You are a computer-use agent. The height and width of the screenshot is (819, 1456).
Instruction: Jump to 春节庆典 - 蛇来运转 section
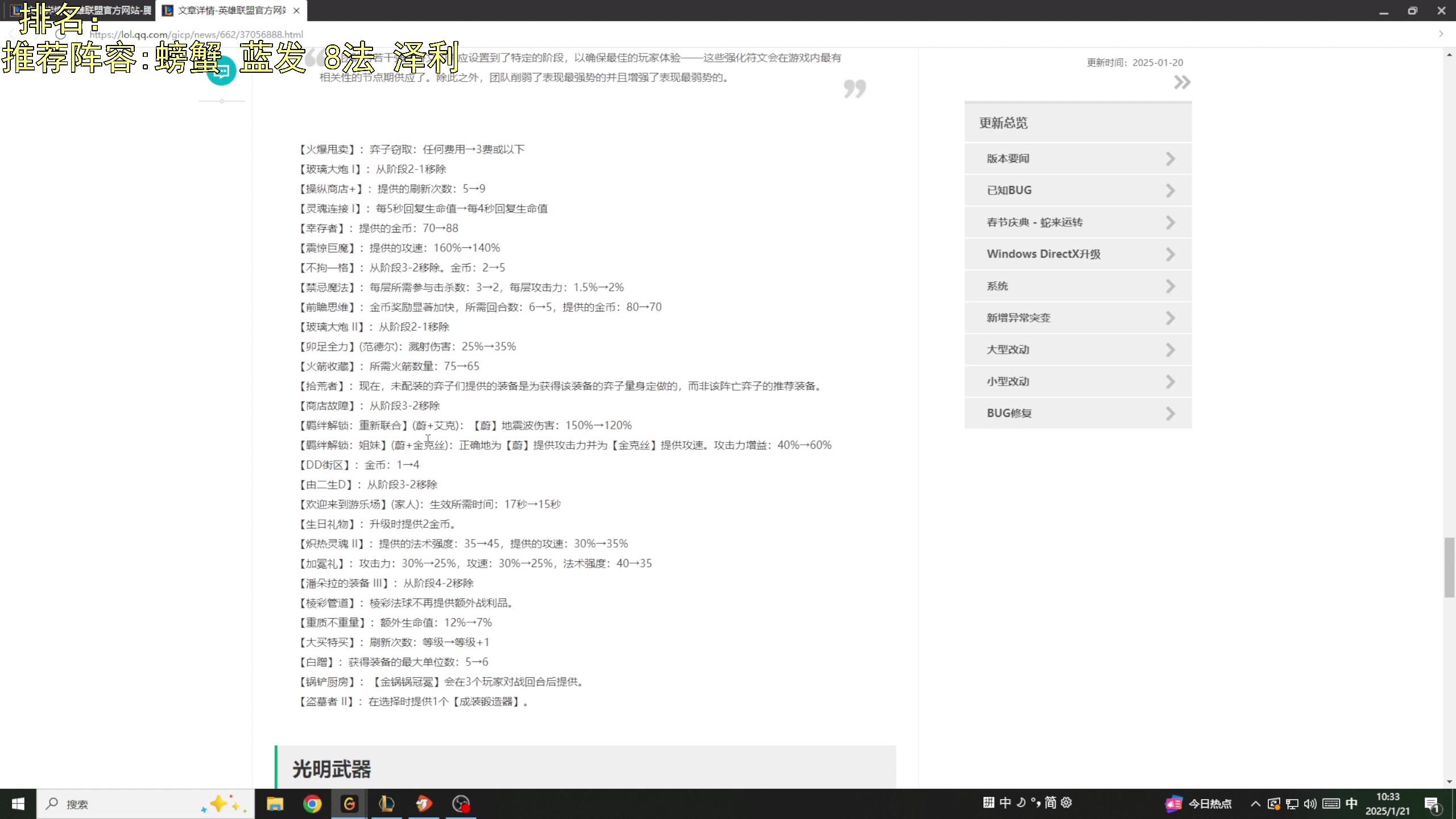click(x=1078, y=222)
